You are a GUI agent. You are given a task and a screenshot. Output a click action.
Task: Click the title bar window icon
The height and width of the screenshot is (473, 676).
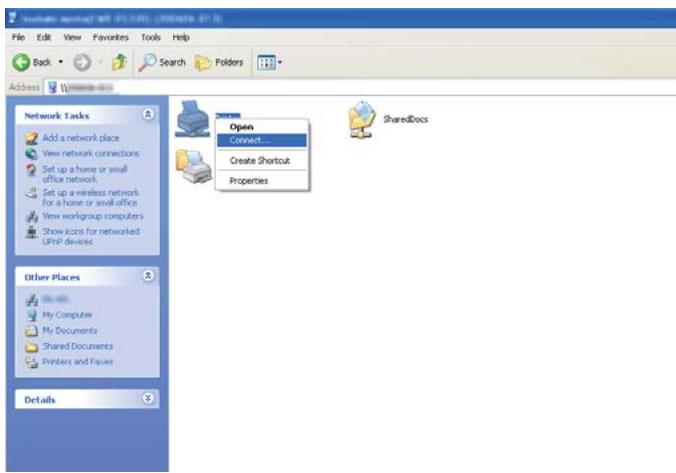pyautogui.click(x=13, y=18)
